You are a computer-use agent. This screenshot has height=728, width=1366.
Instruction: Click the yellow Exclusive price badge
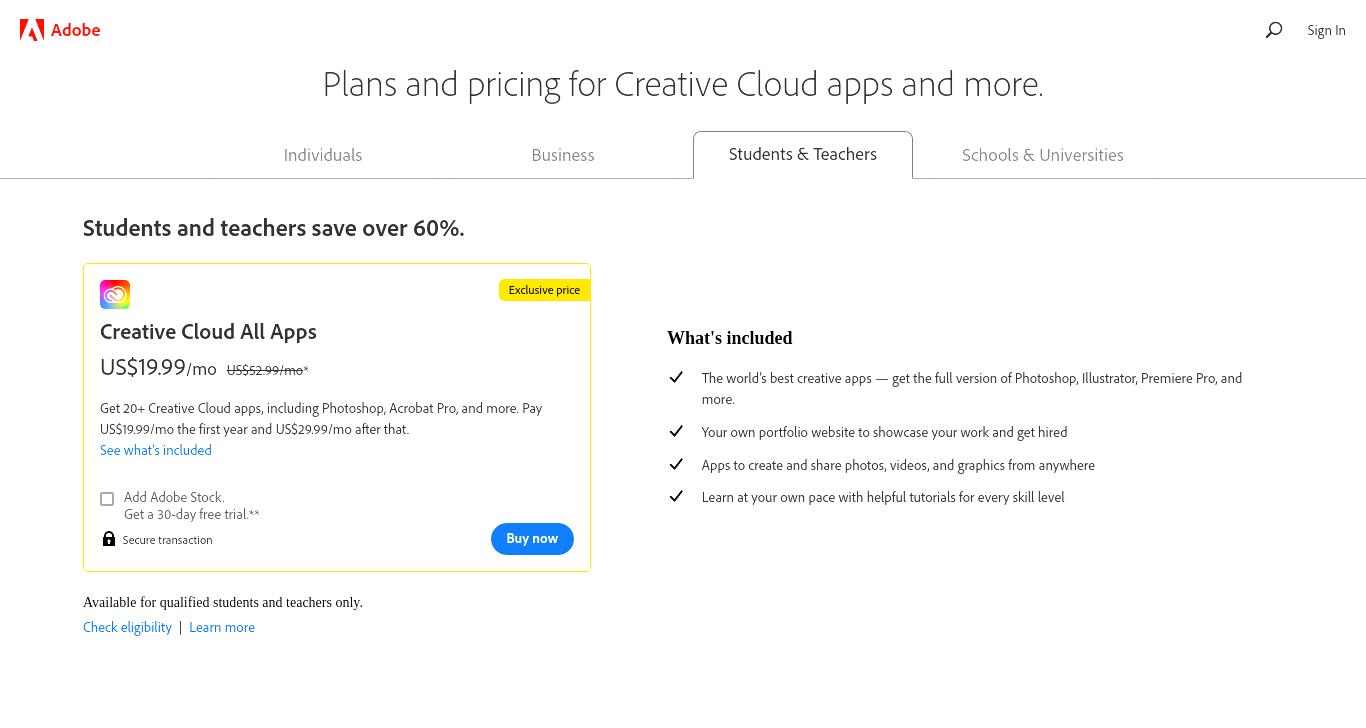544,290
